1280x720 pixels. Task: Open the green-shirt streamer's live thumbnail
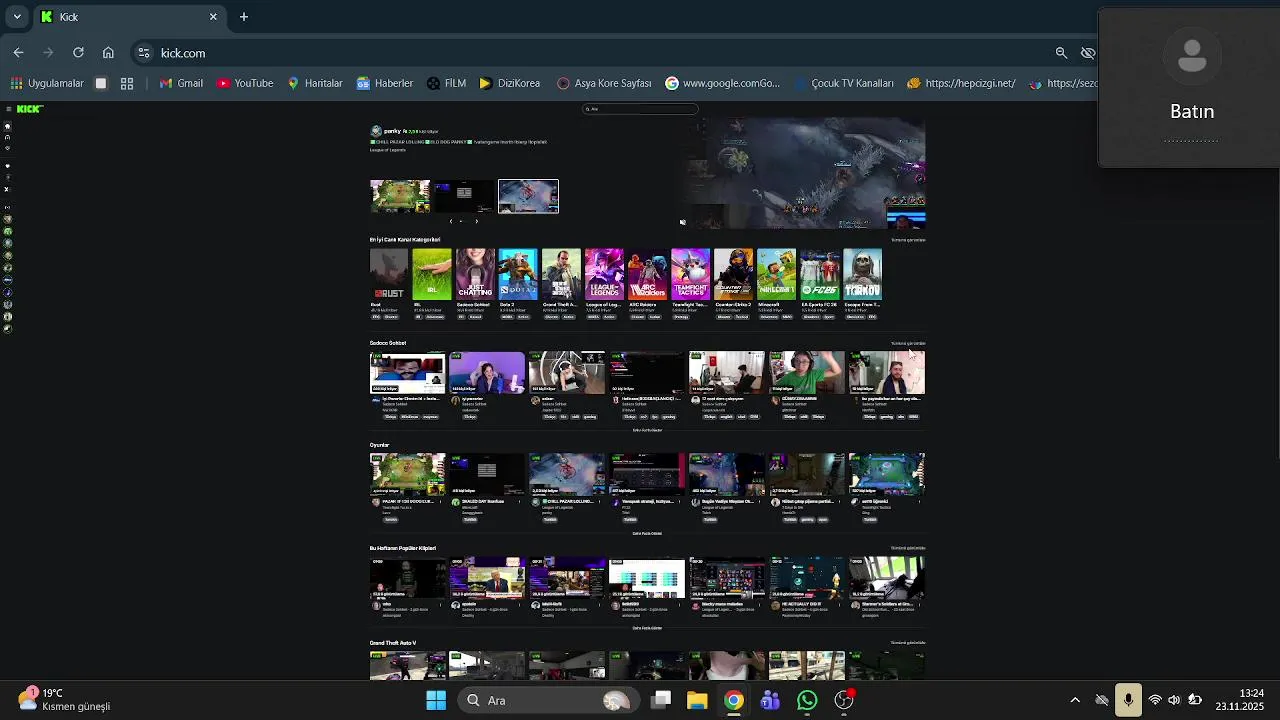807,372
